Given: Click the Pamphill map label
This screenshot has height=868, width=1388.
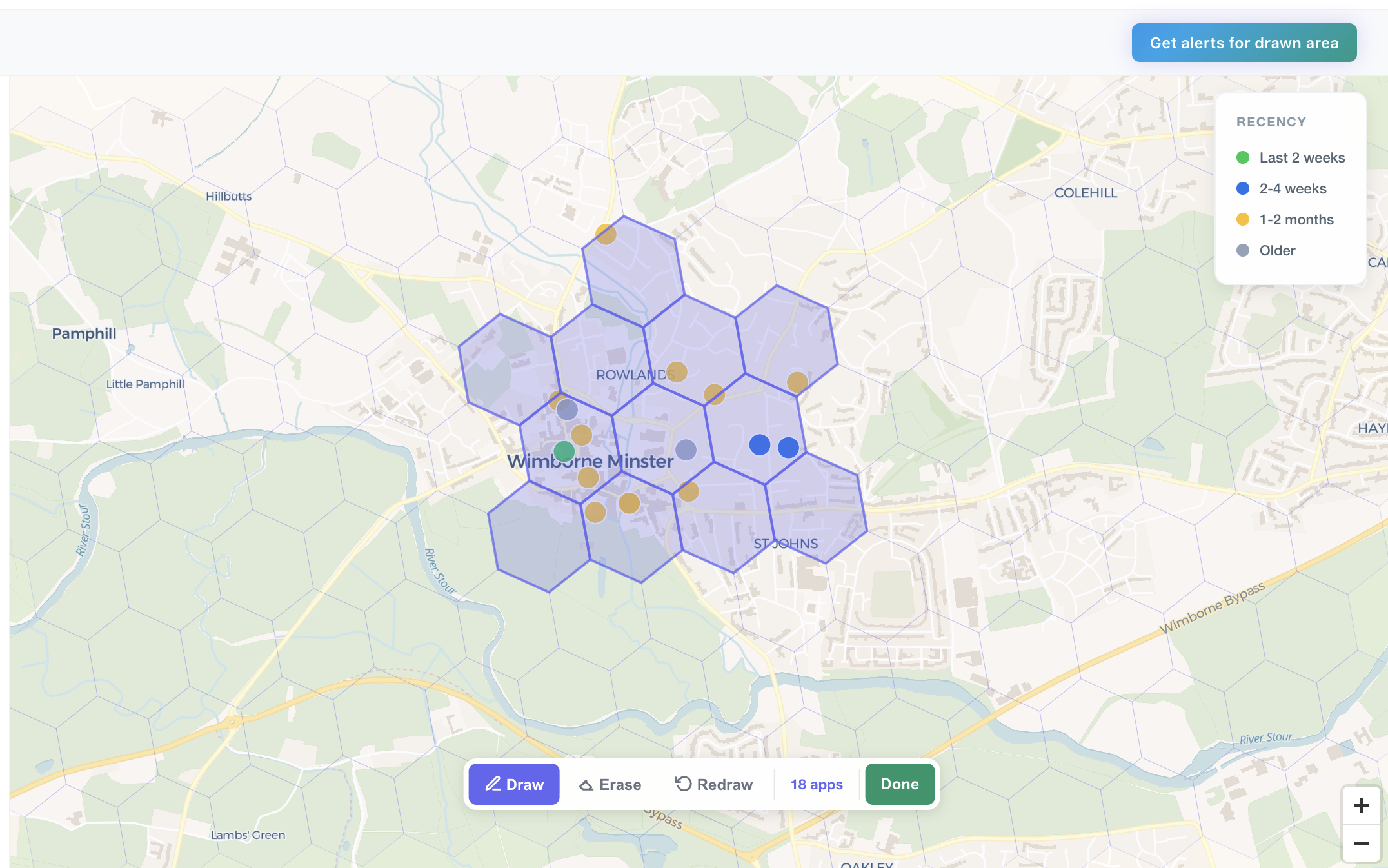Looking at the screenshot, I should coord(84,333).
